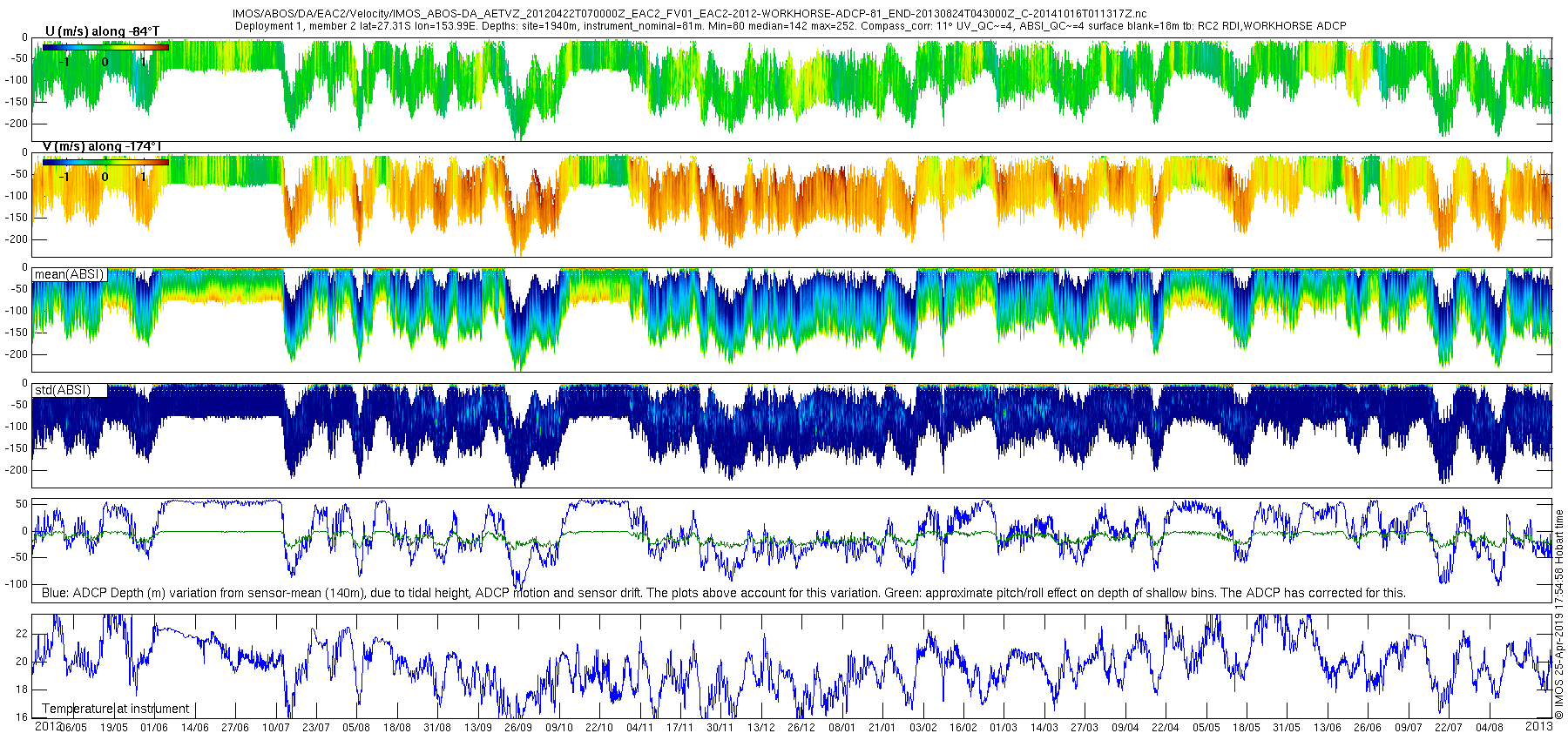Screen dimensions: 1568x740
Task: Click the '26/09' date tick label
Action: tap(518, 728)
